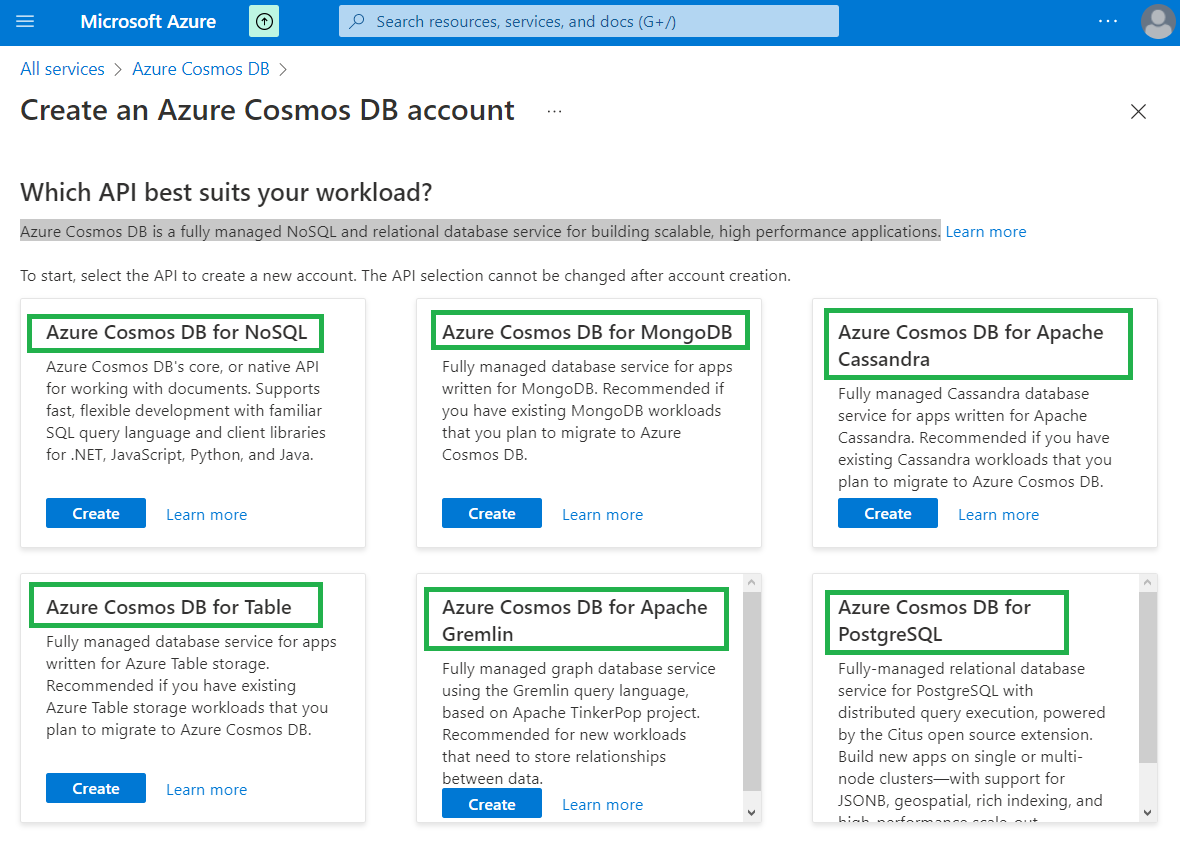Click the PostgreSQL card scrollbar up arrow
This screenshot has height=842, width=1180.
pos(1147,582)
